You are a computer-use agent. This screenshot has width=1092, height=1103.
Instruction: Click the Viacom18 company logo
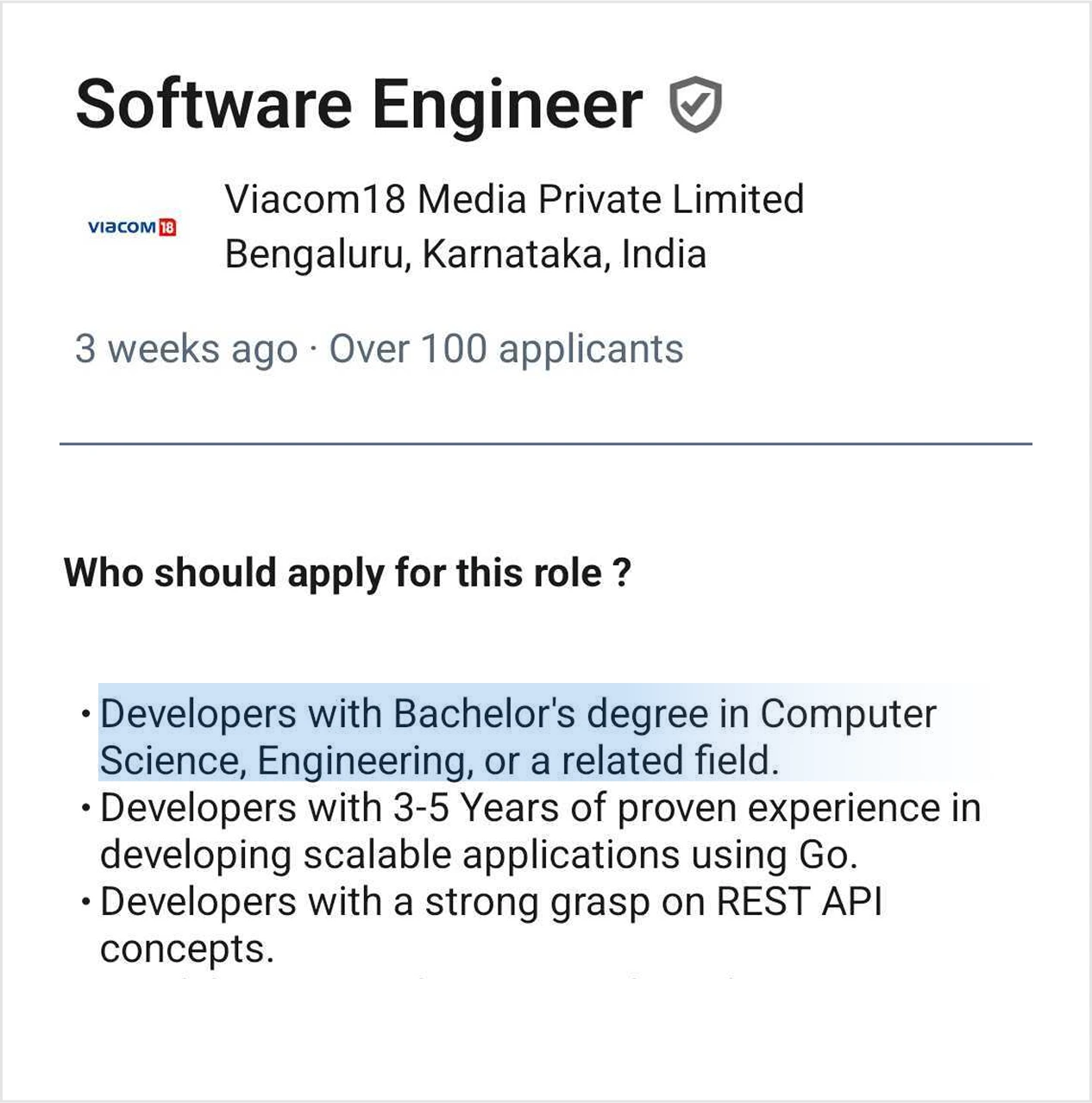point(132,228)
